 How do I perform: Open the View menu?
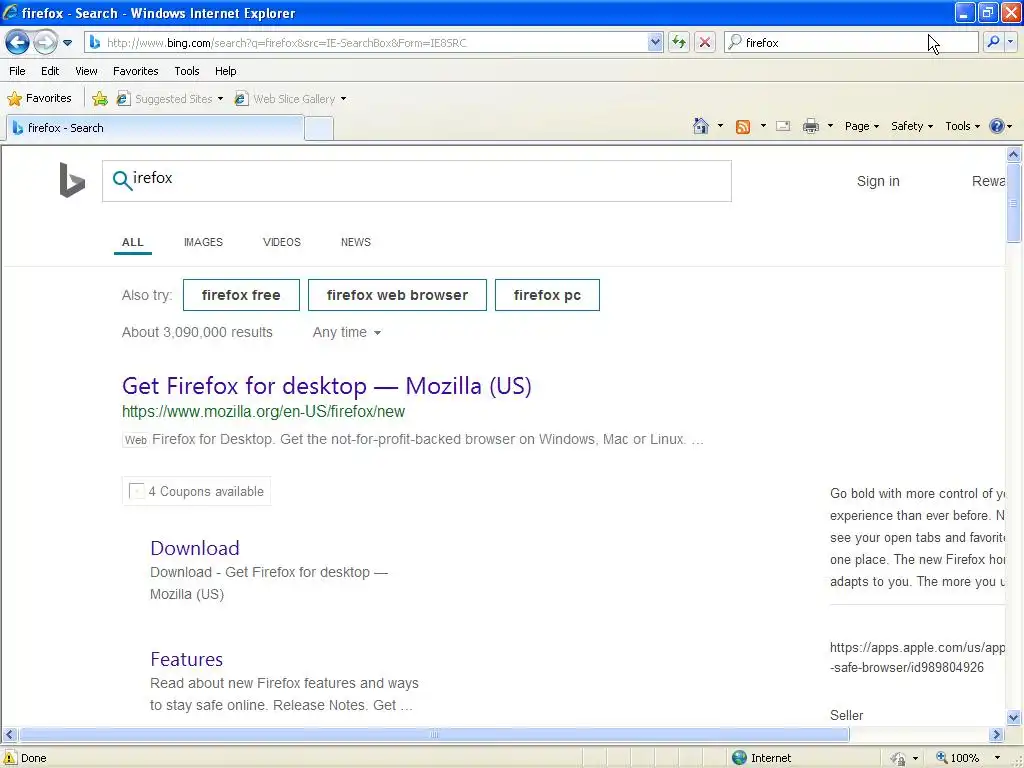pyautogui.click(x=86, y=71)
